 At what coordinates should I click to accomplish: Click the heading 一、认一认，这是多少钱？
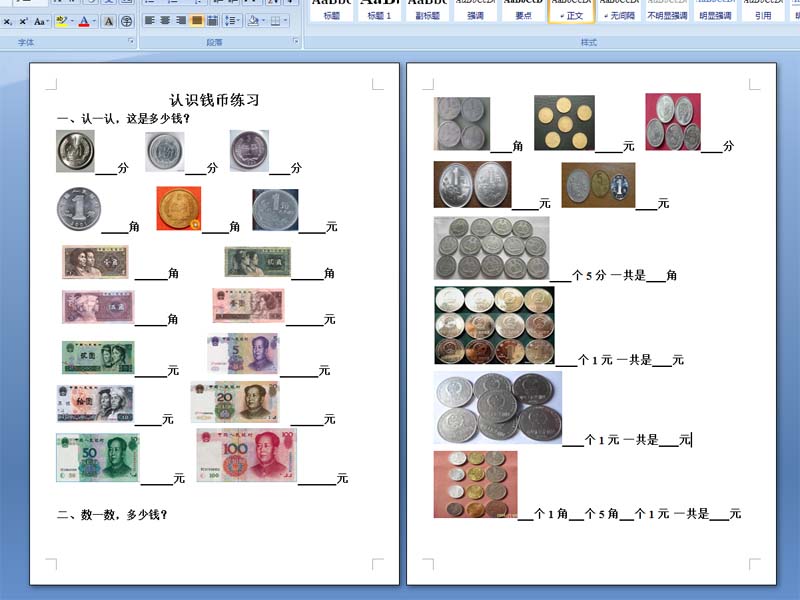click(x=123, y=119)
